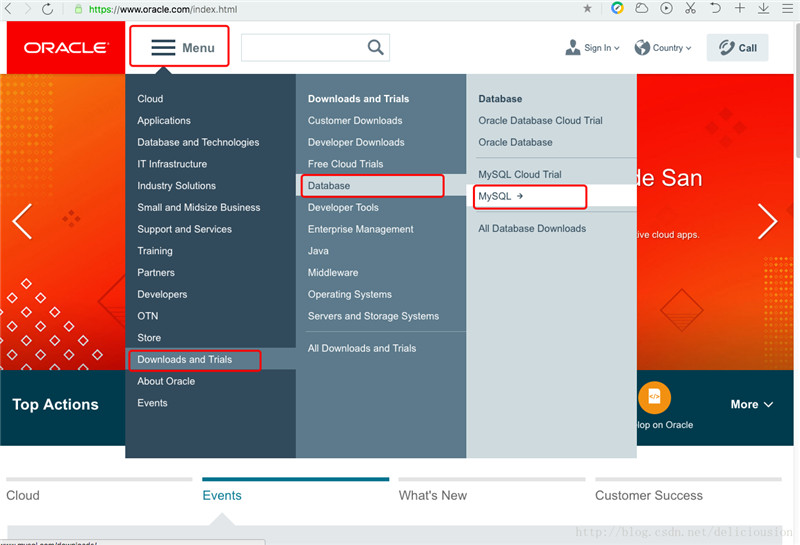Select Store menu item

(x=149, y=338)
